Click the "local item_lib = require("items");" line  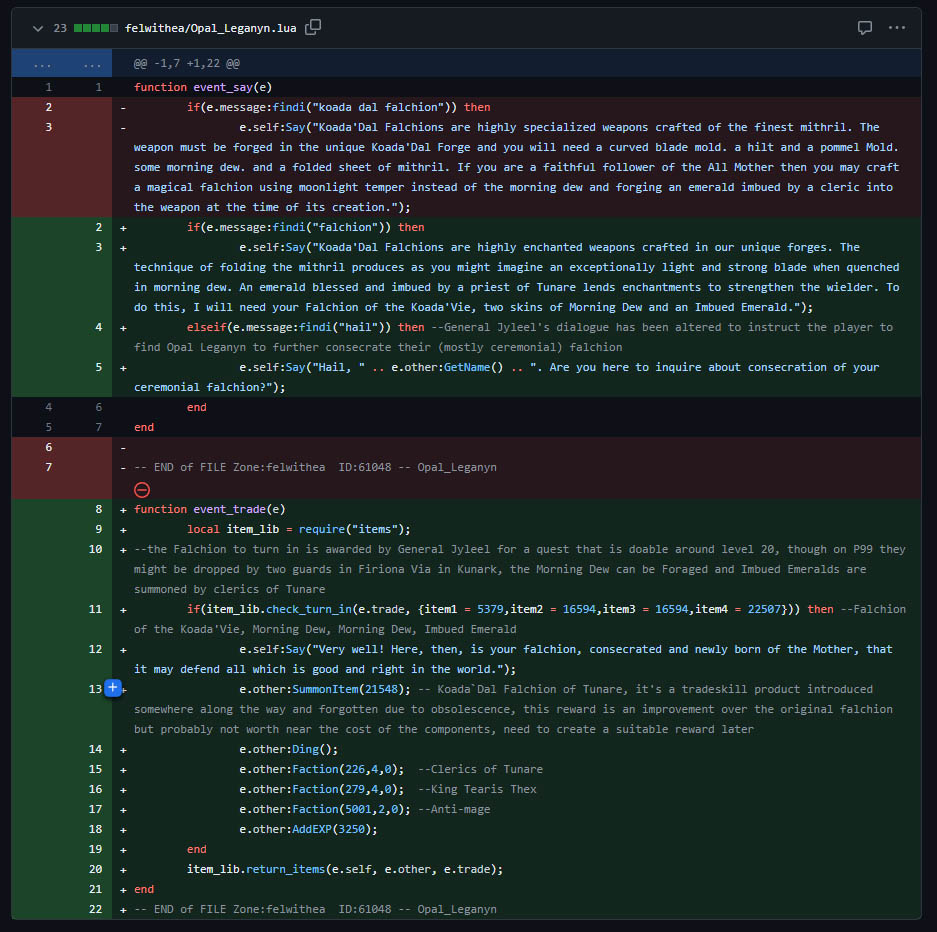[299, 529]
